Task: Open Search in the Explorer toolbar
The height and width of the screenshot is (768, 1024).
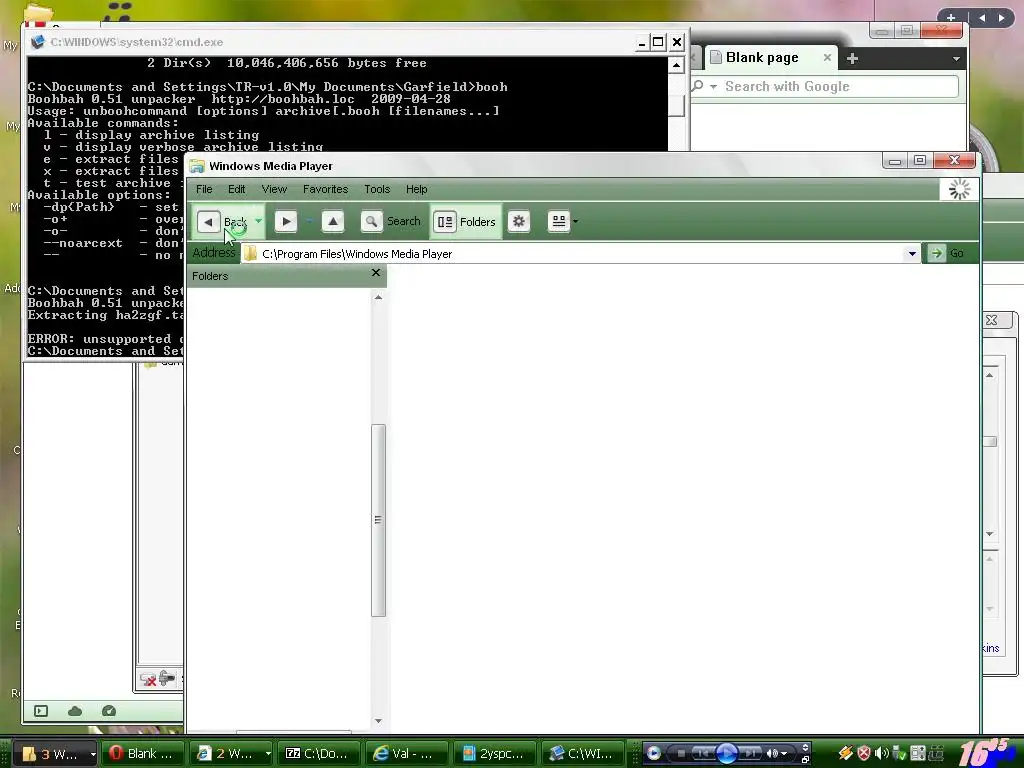Action: point(391,222)
